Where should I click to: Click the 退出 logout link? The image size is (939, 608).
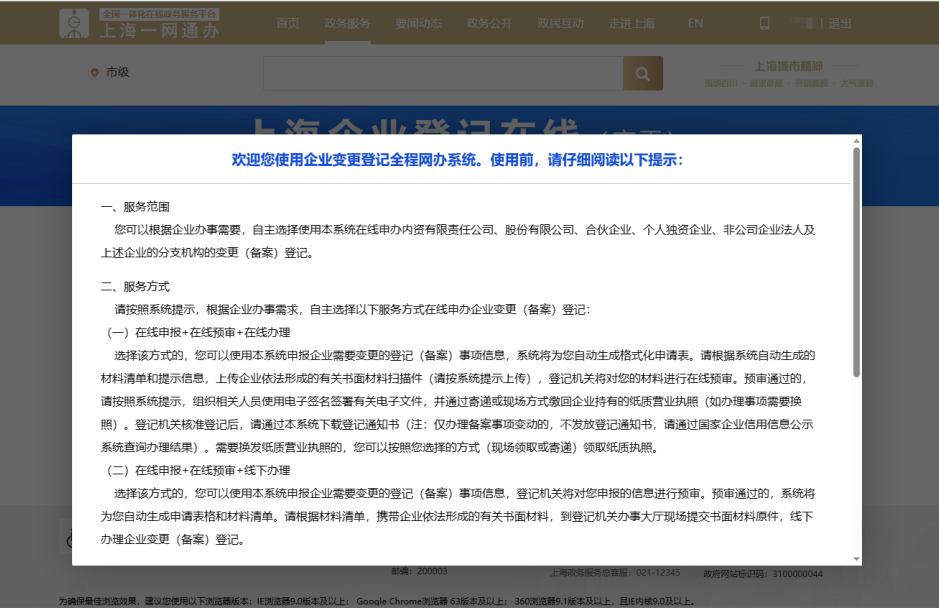pyautogui.click(x=838, y=22)
